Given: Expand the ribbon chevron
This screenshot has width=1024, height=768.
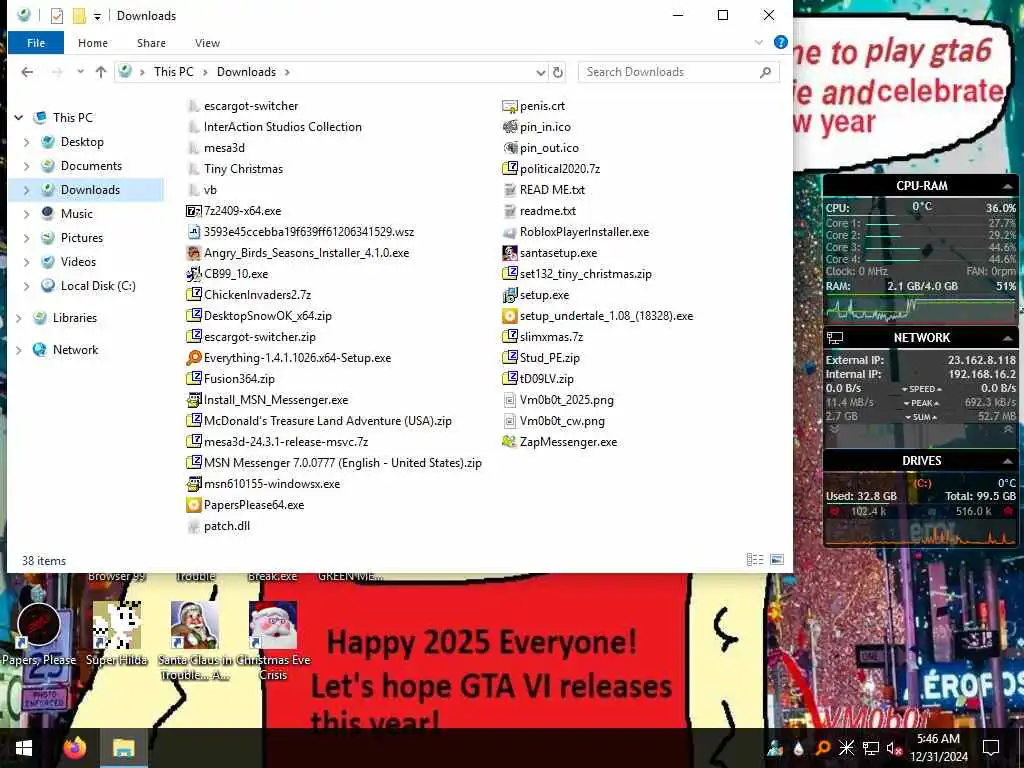Looking at the screenshot, I should coord(759,42).
